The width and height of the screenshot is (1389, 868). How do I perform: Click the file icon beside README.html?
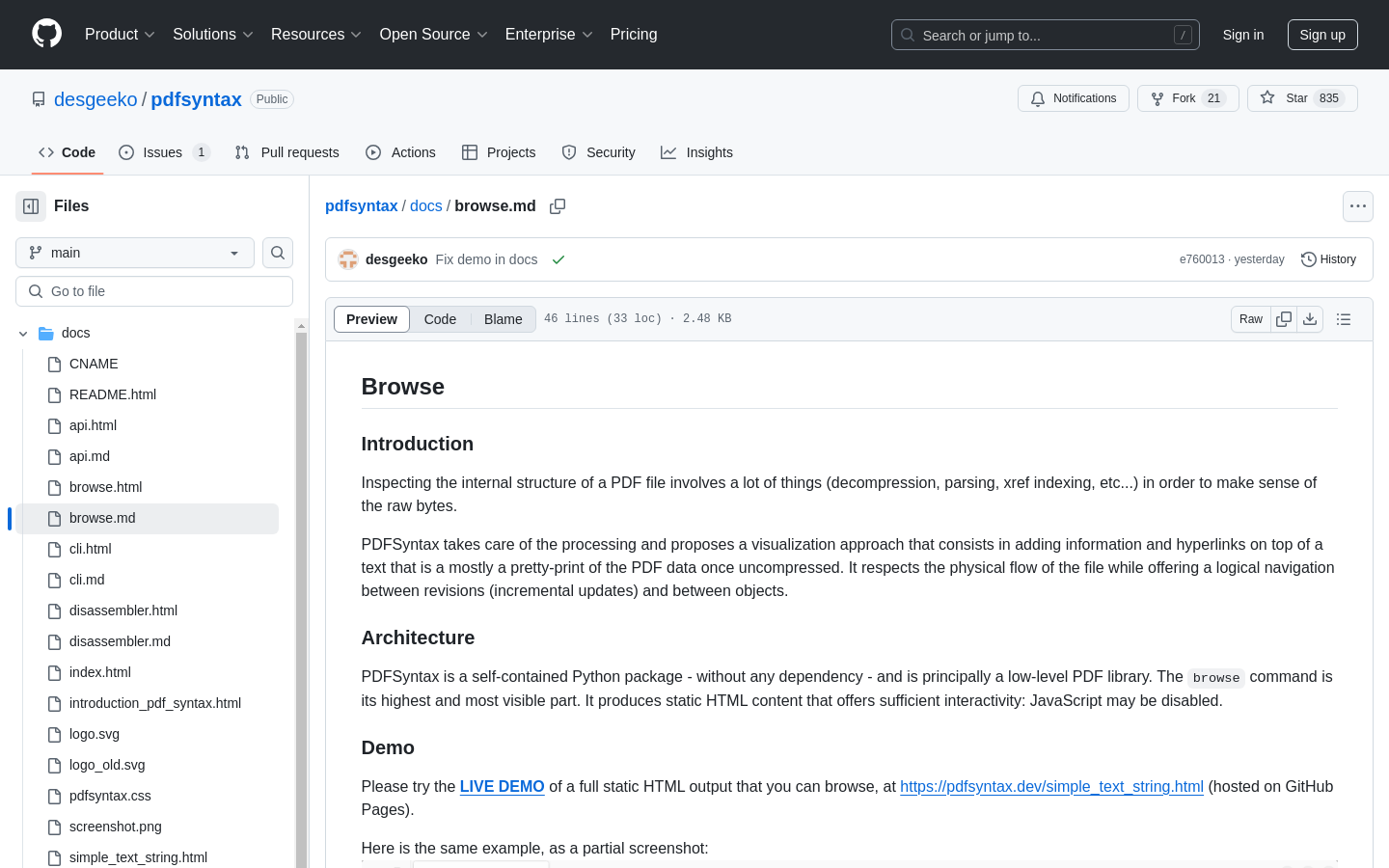pyautogui.click(x=54, y=395)
